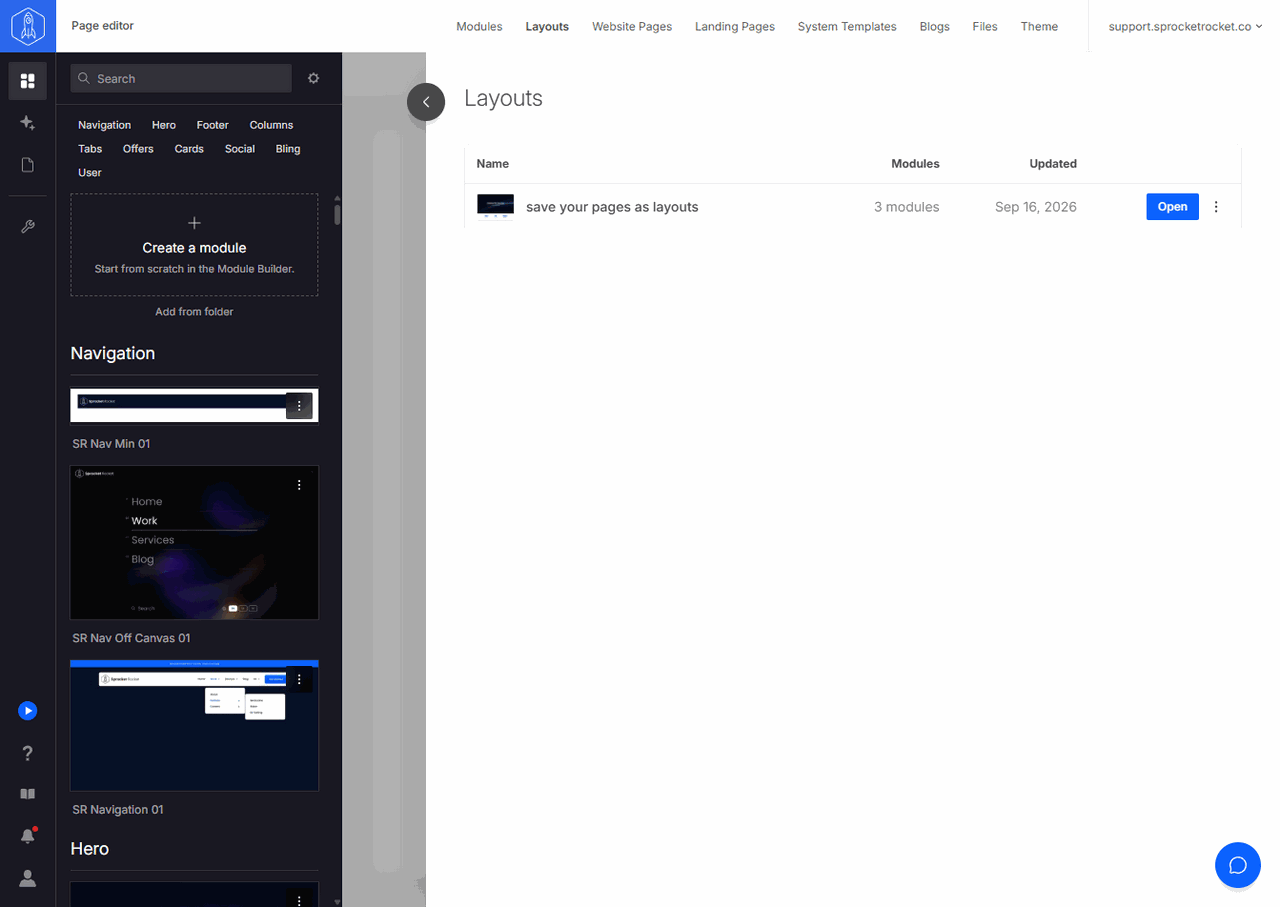Click the Create a module box

(194, 245)
